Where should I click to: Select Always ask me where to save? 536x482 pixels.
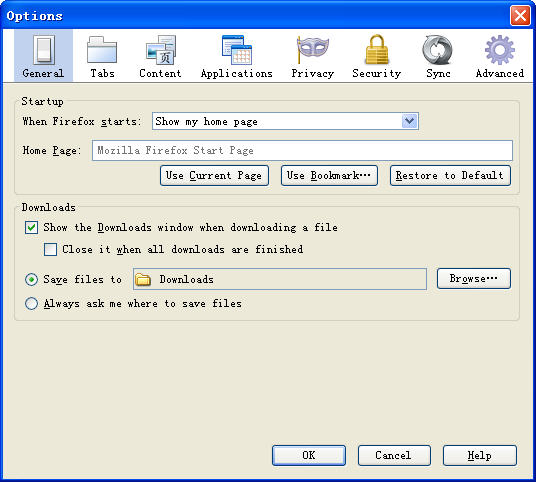click(x=31, y=304)
